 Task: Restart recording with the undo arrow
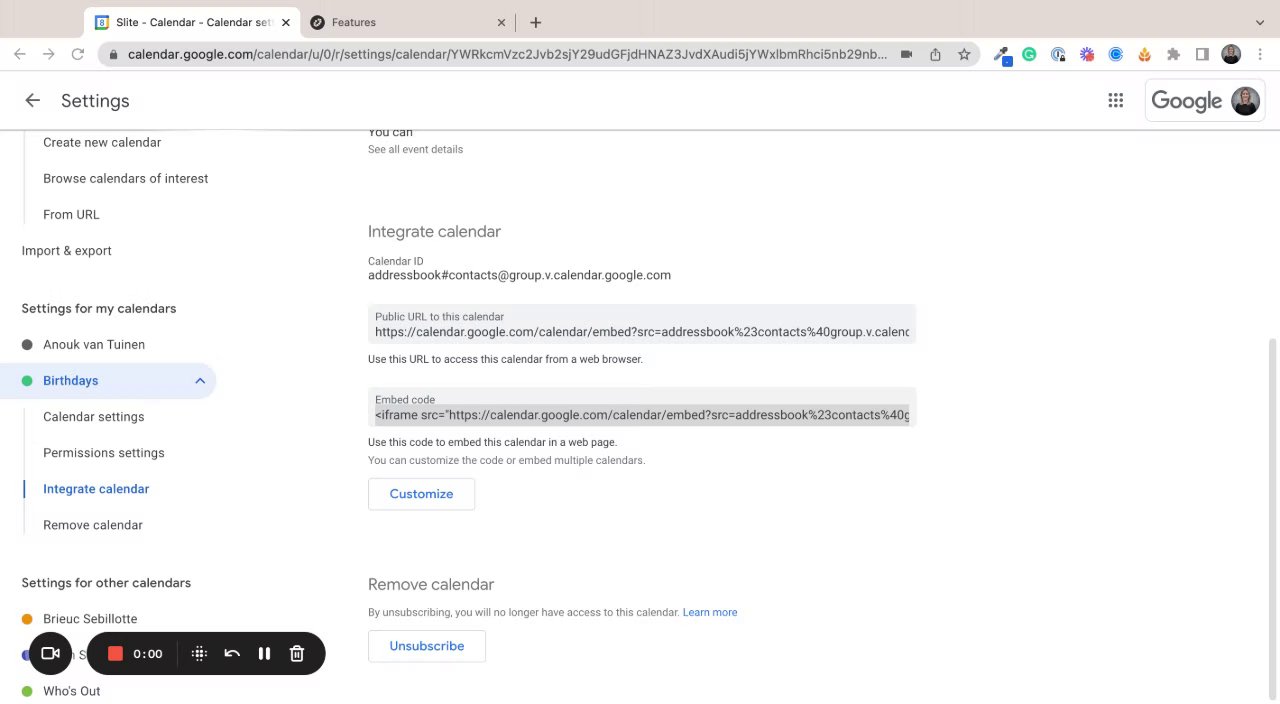(232, 654)
